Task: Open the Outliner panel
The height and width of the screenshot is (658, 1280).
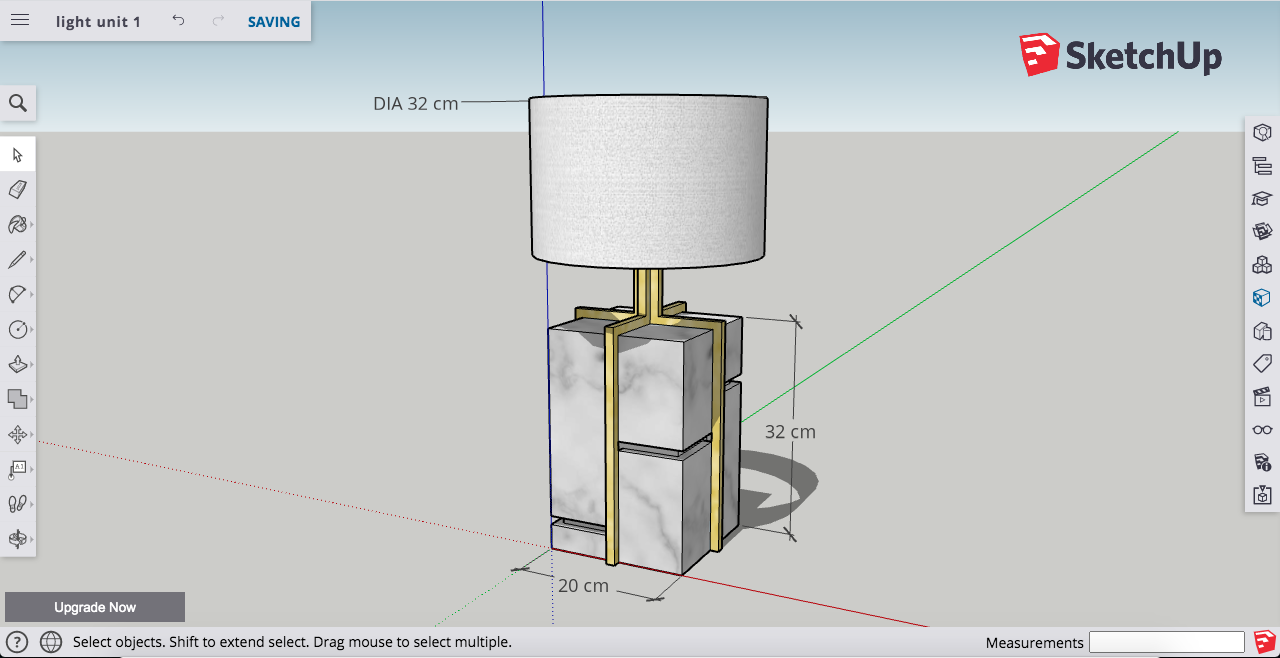Action: [x=1262, y=166]
